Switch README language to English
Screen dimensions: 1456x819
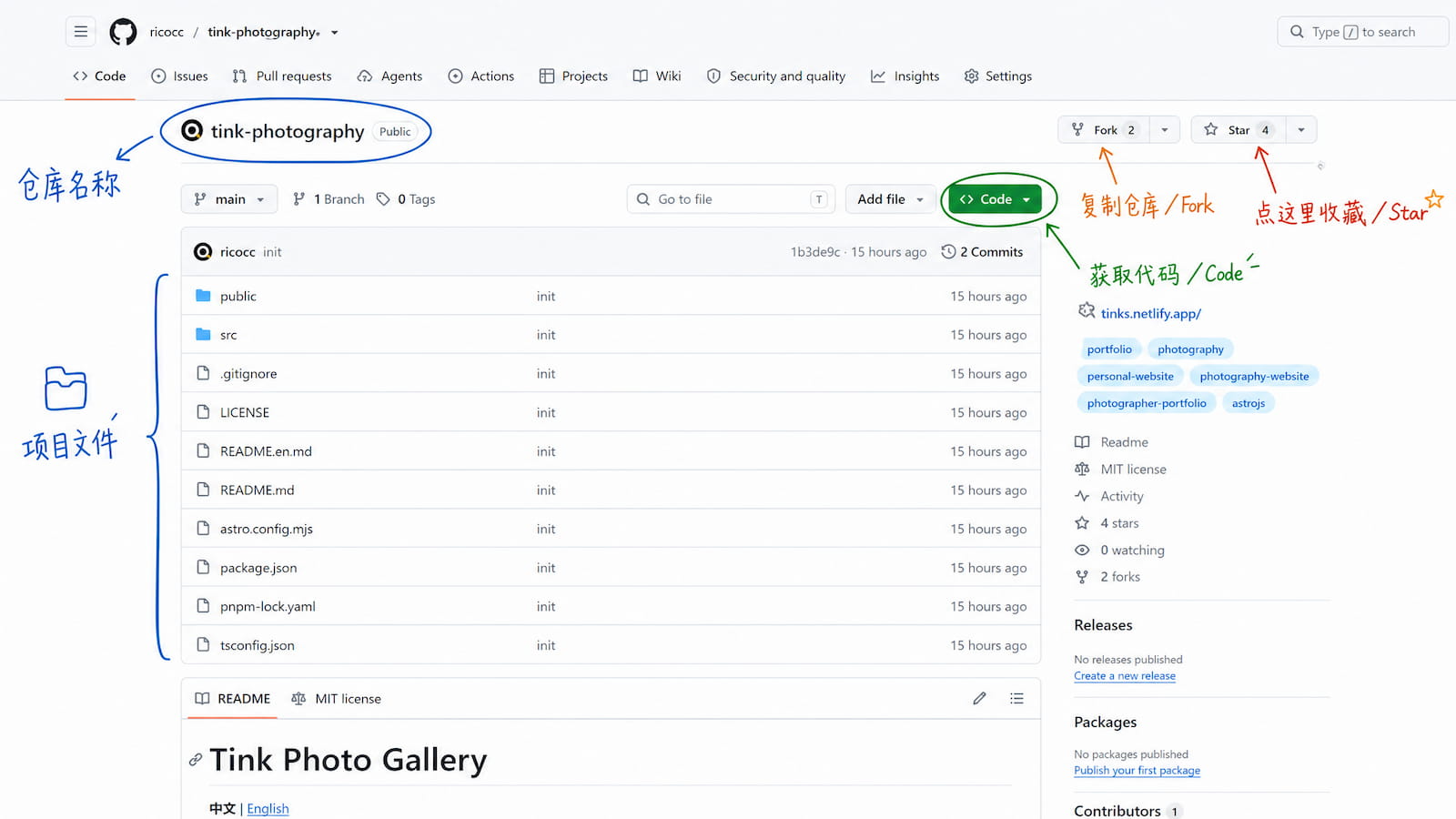click(x=268, y=809)
